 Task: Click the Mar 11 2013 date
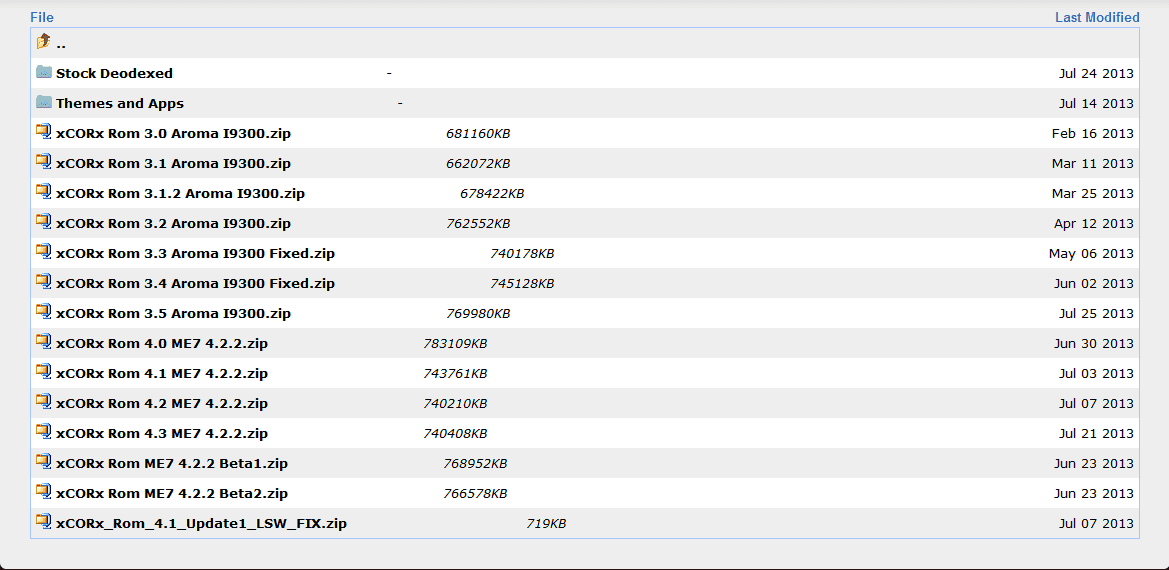(1092, 163)
